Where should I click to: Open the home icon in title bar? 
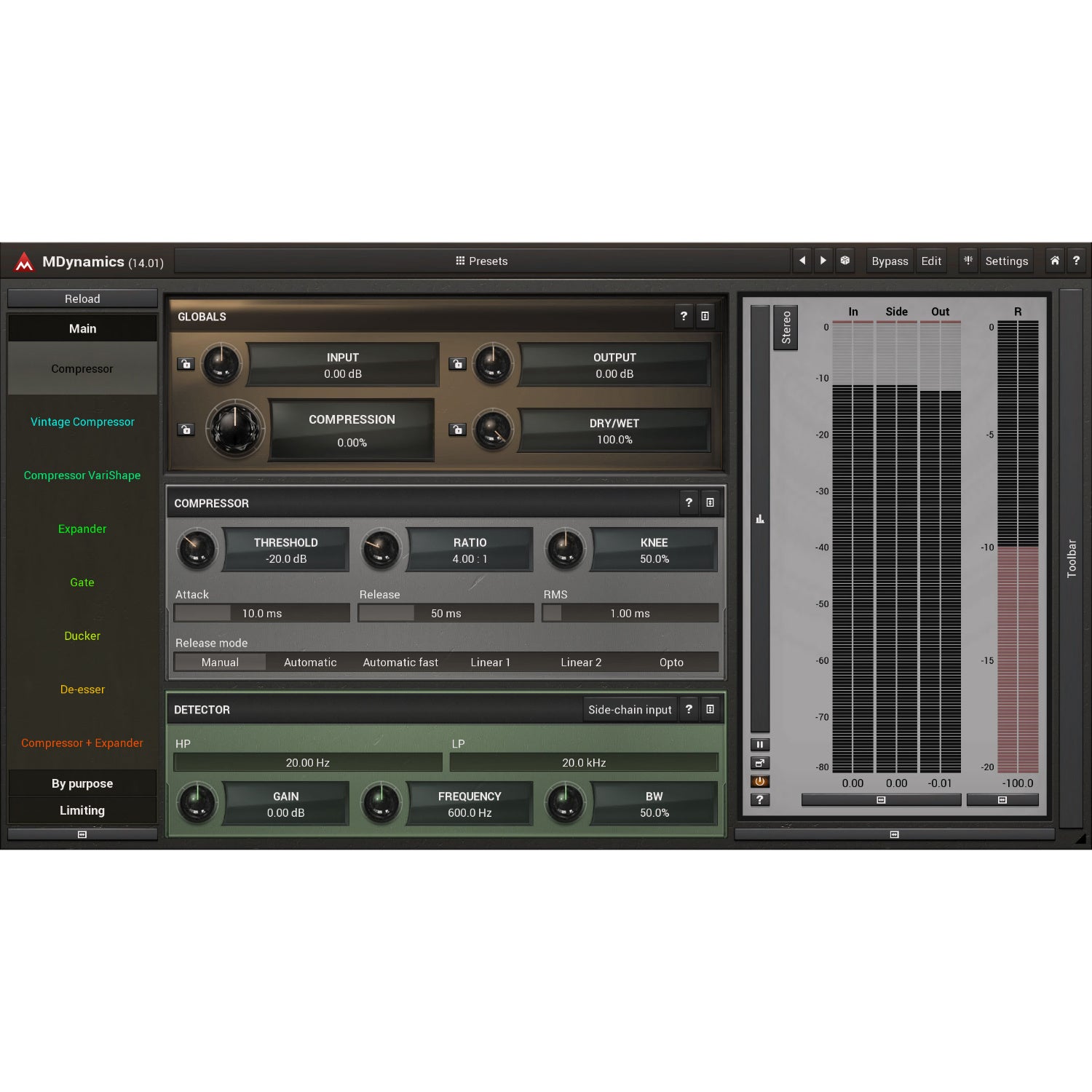1055,261
